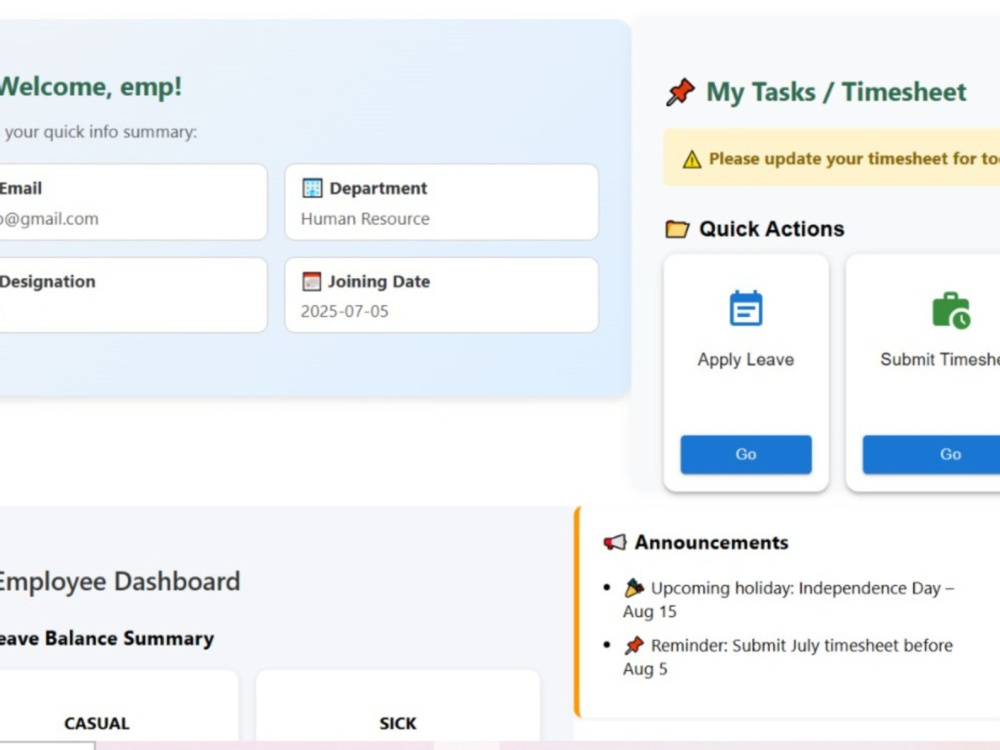The width and height of the screenshot is (1000, 750).
Task: Click the party popper icon for holiday announcement
Action: (634, 587)
